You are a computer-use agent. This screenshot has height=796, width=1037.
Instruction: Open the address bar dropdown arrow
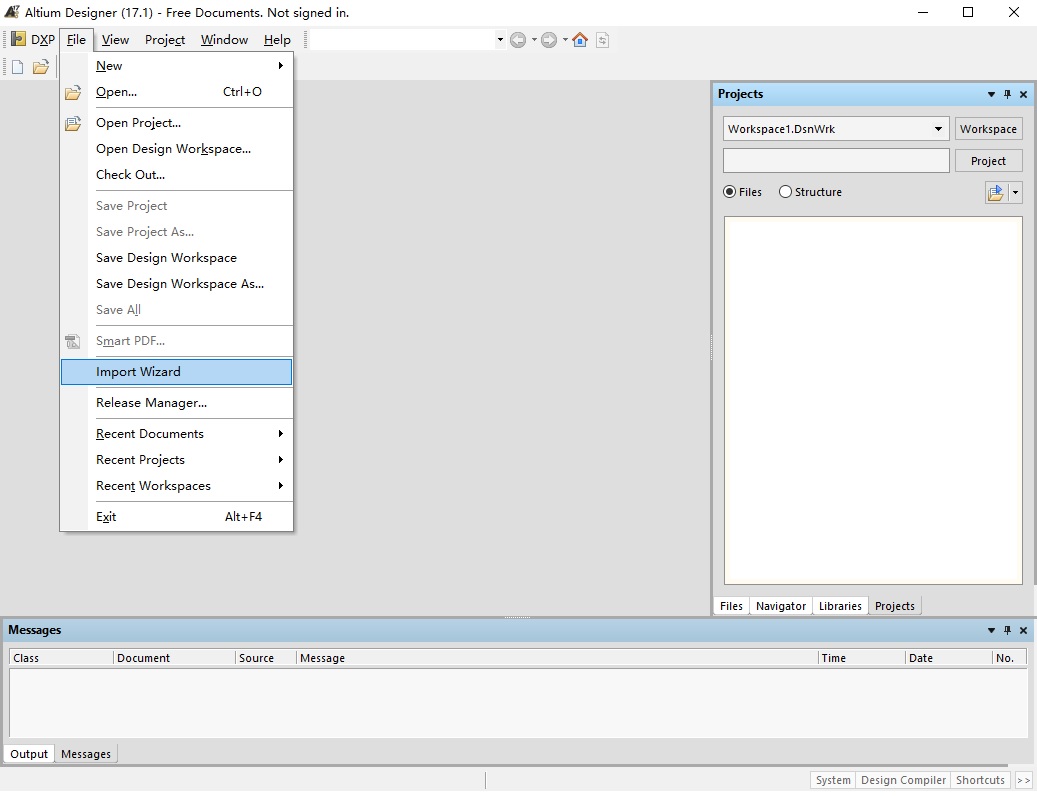click(500, 40)
